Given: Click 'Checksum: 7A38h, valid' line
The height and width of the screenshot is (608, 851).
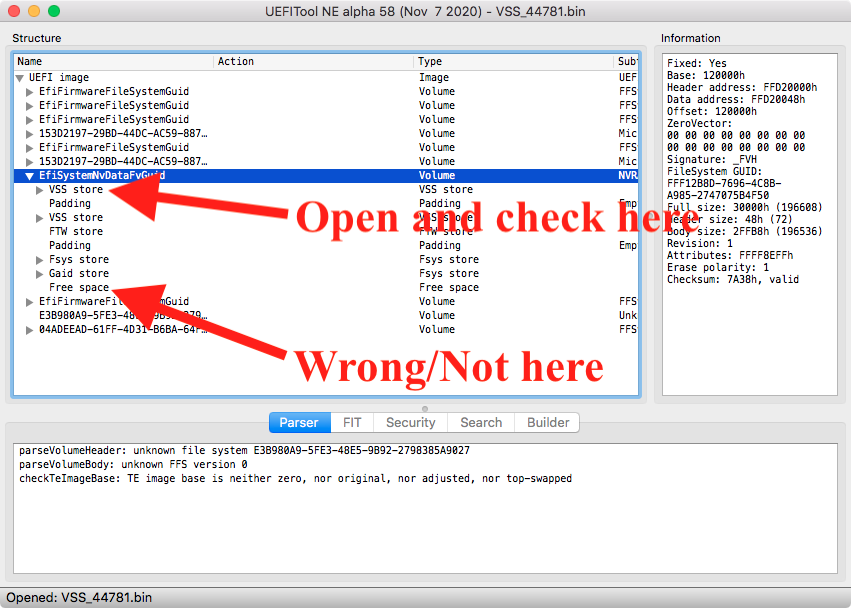Looking at the screenshot, I should [x=733, y=279].
